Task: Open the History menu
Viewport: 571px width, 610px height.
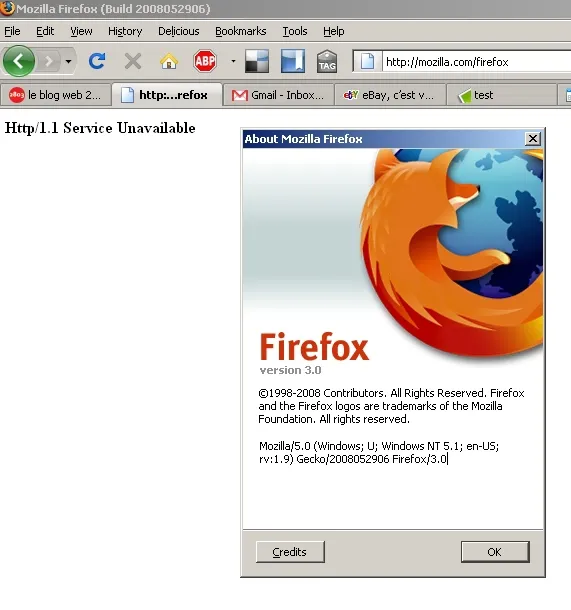Action: coord(125,31)
